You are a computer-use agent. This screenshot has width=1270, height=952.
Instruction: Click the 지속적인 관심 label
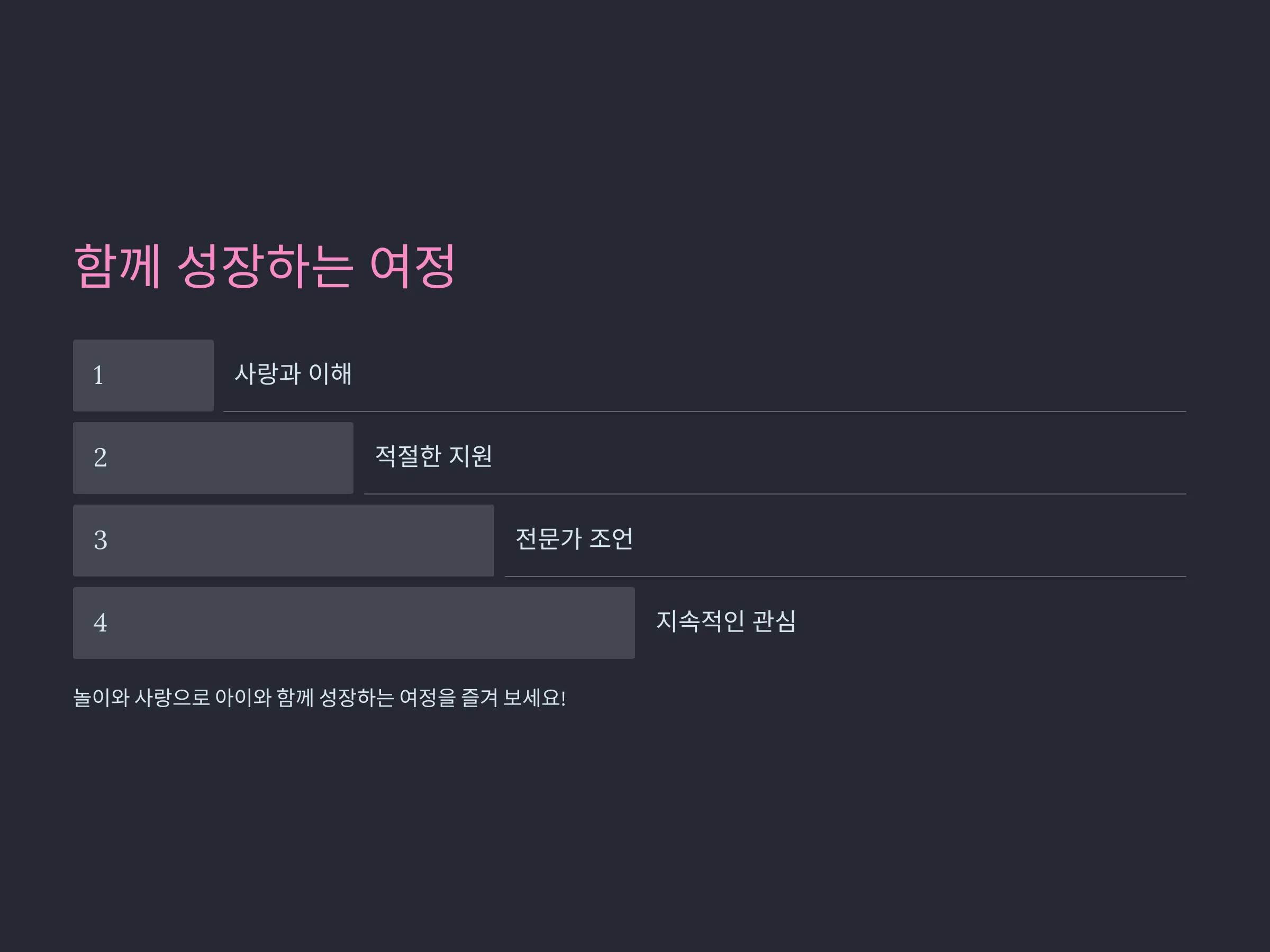point(725,621)
